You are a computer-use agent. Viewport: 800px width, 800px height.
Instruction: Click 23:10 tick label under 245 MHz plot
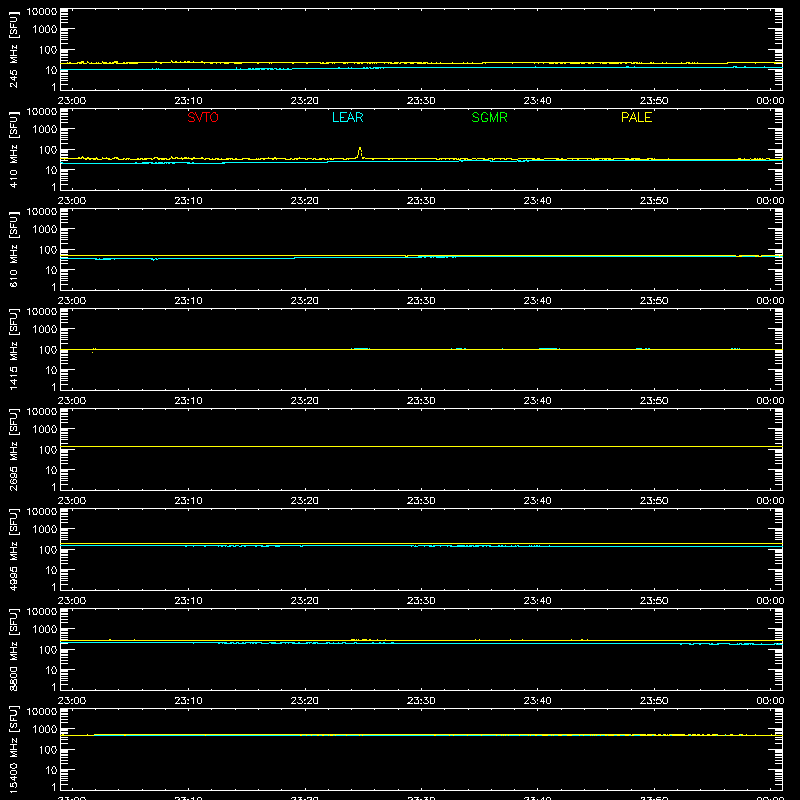pyautogui.click(x=188, y=101)
